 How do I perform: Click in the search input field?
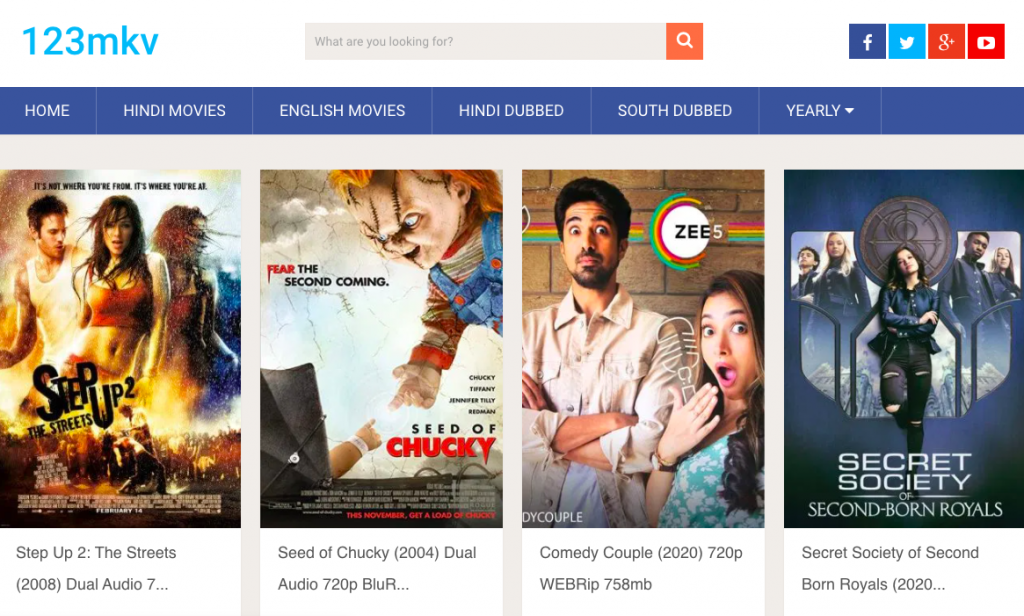[x=485, y=42]
